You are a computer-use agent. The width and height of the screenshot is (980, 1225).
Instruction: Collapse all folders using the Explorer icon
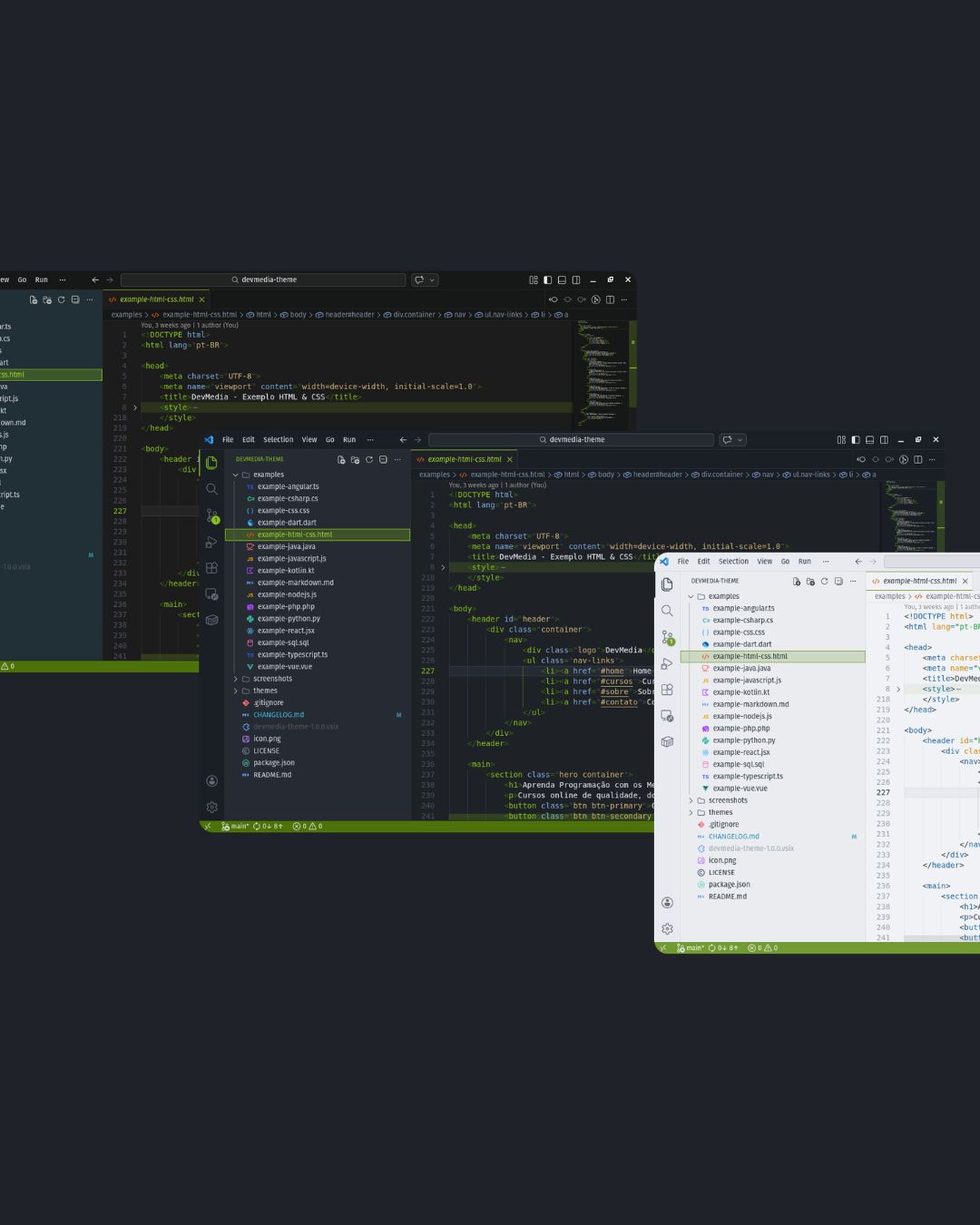pos(383,459)
